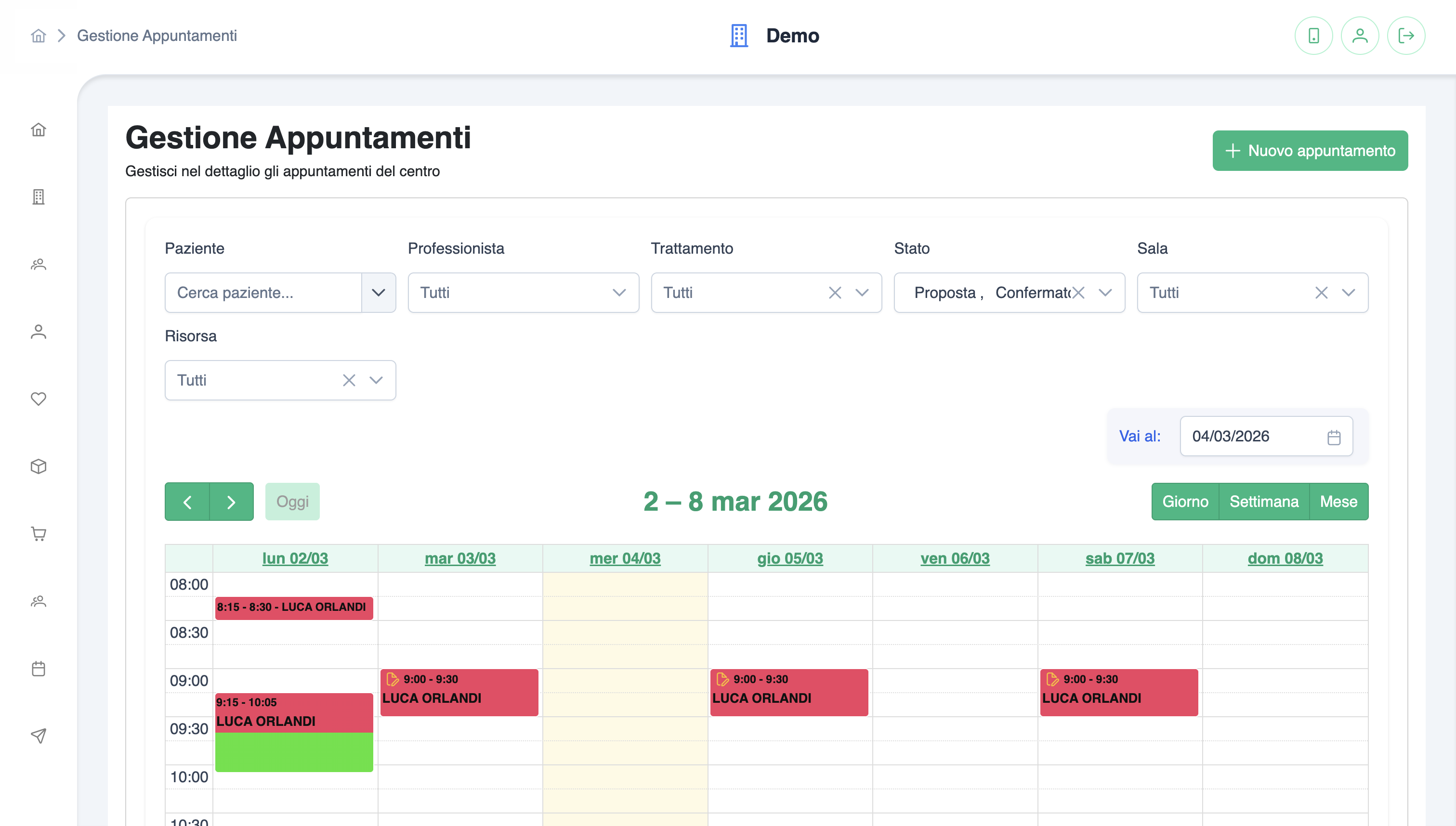1456x826 pixels.
Task: Expand the Stato dropdown chevron
Action: [1105, 293]
